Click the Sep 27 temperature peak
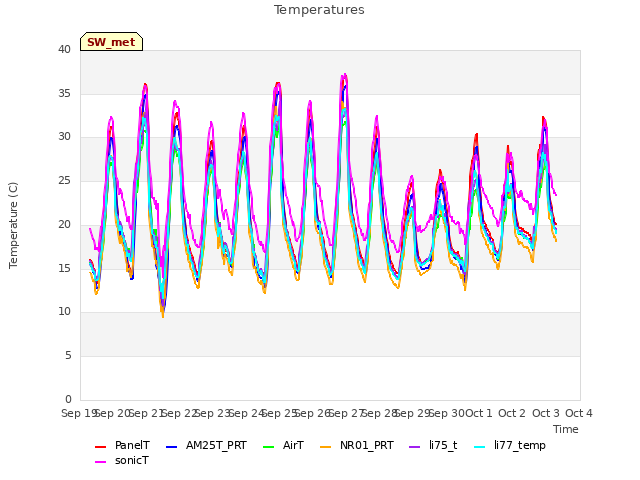 click(345, 75)
